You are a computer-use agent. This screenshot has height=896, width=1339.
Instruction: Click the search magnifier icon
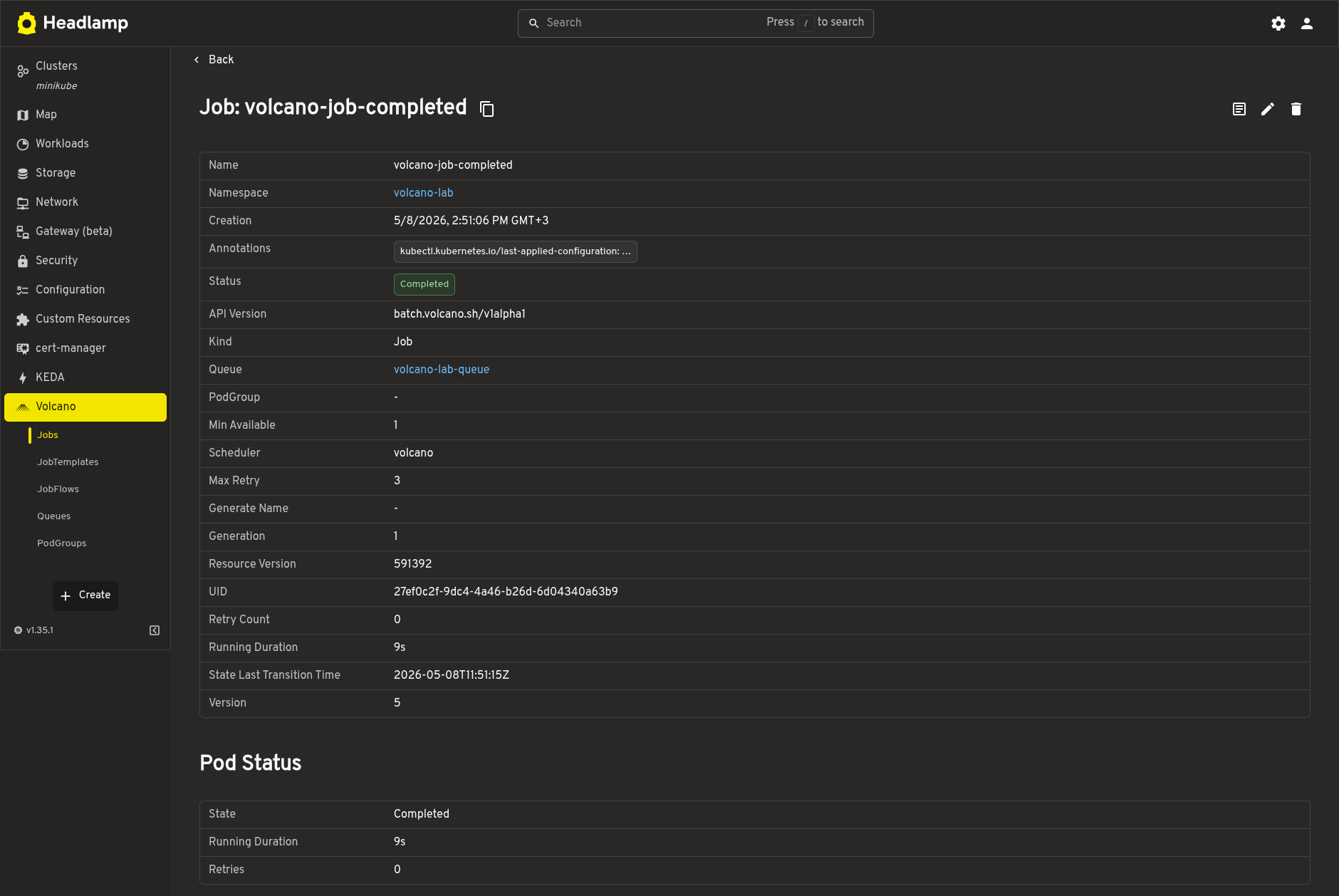[533, 24]
